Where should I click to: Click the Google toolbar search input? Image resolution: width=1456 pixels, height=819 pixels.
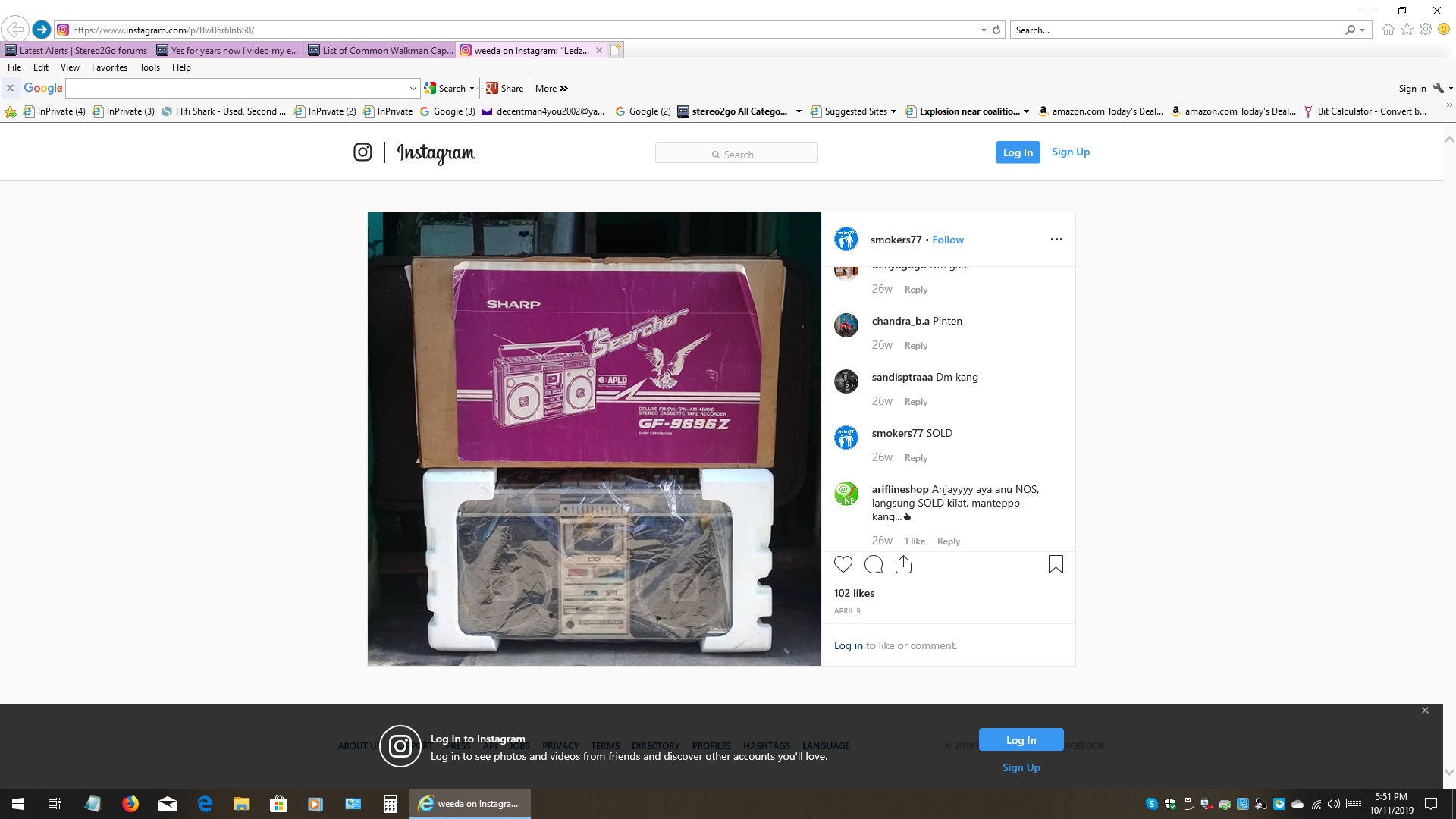(x=237, y=89)
